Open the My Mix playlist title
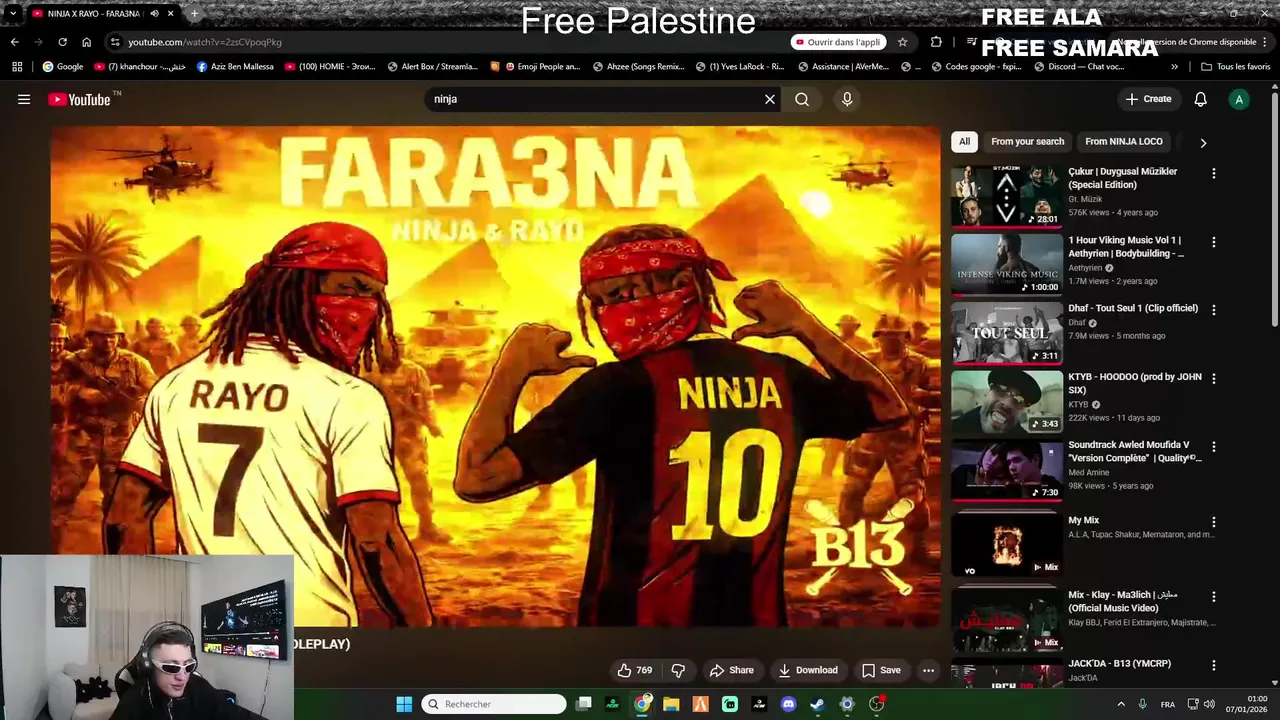This screenshot has width=1280, height=720. point(1083,520)
